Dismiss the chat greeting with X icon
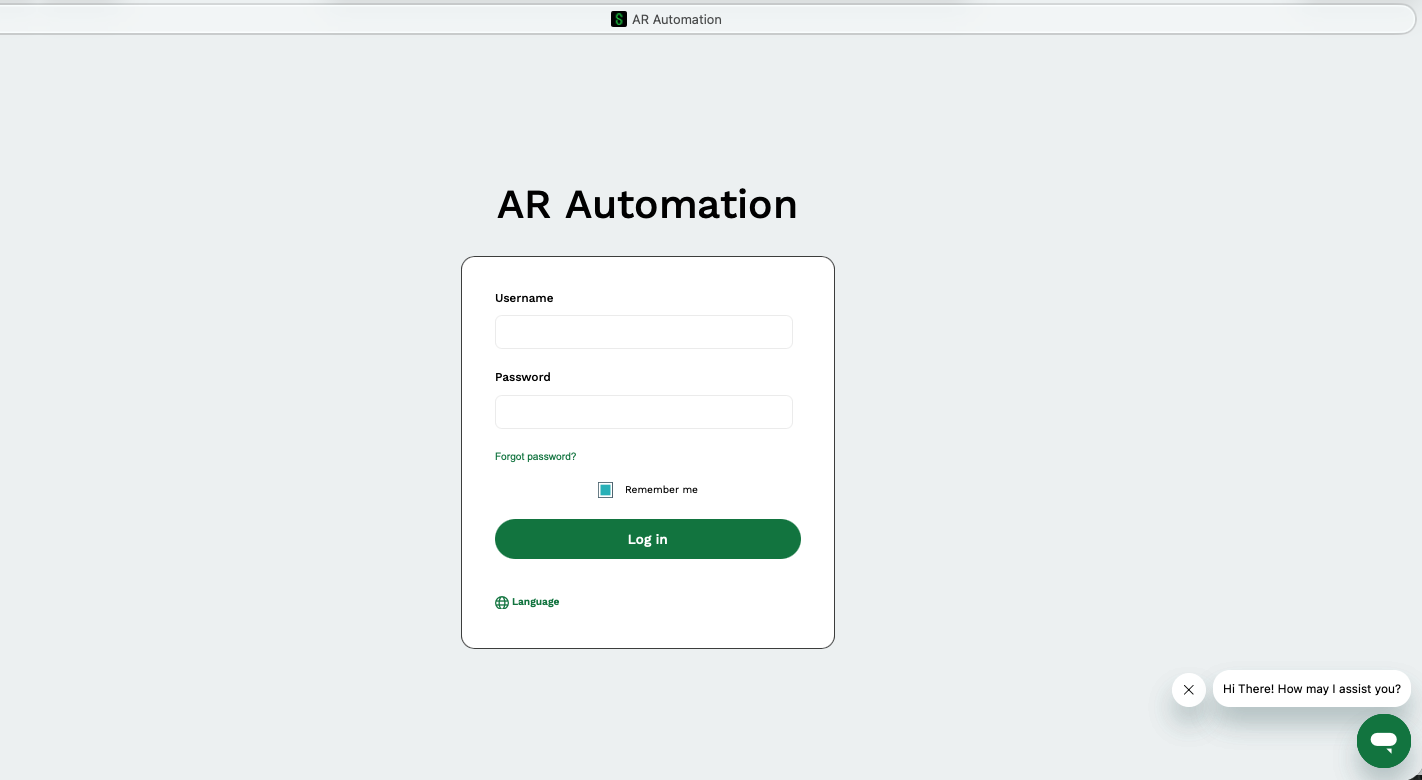 point(1188,690)
